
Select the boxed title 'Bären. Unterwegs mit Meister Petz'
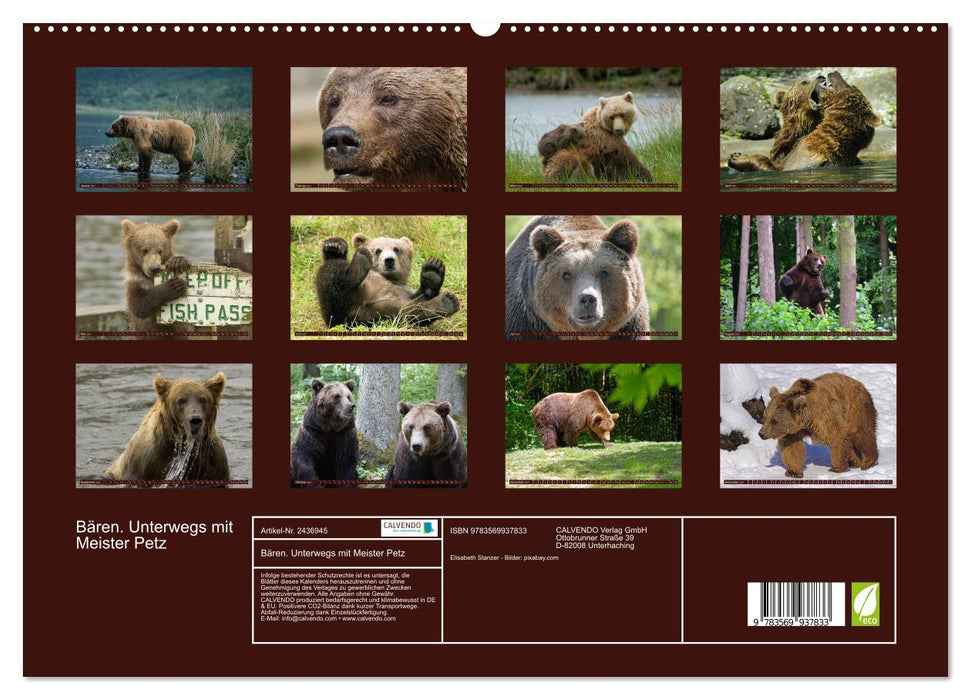[x=333, y=553]
